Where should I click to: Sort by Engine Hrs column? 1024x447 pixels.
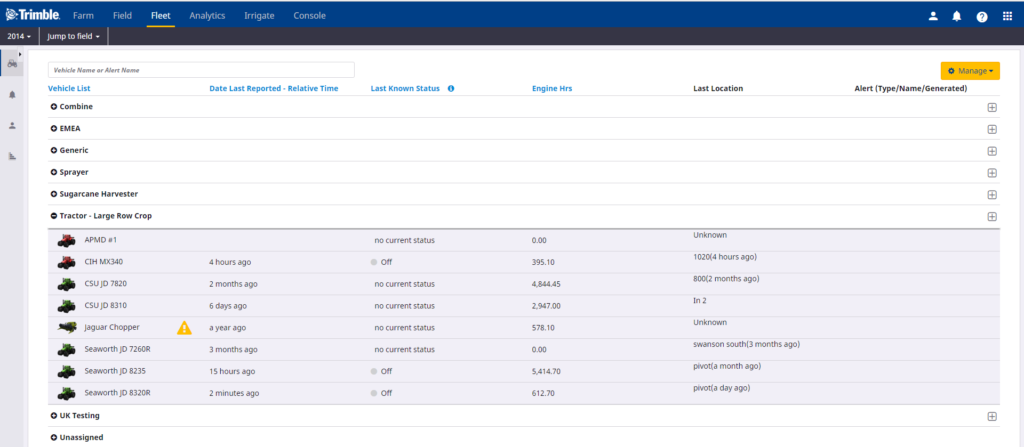pos(552,88)
